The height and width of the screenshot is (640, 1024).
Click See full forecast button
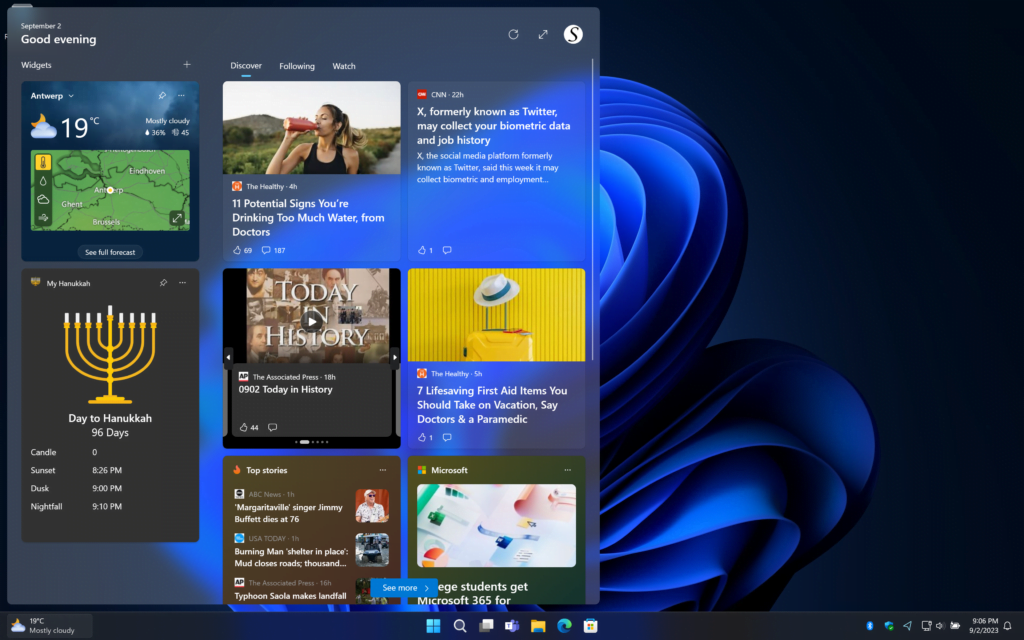point(110,252)
